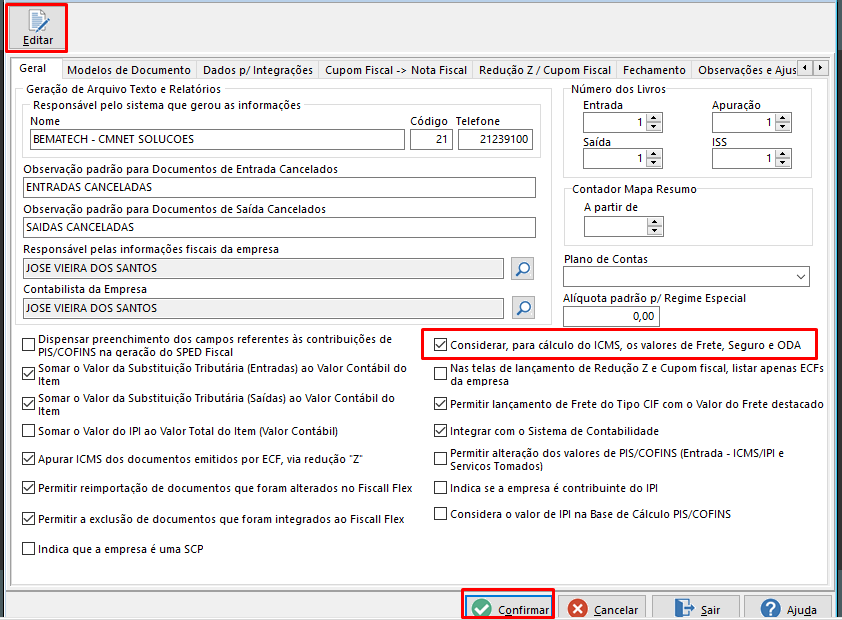
Task: Click the Entrada number field
Action: [x=615, y=122]
